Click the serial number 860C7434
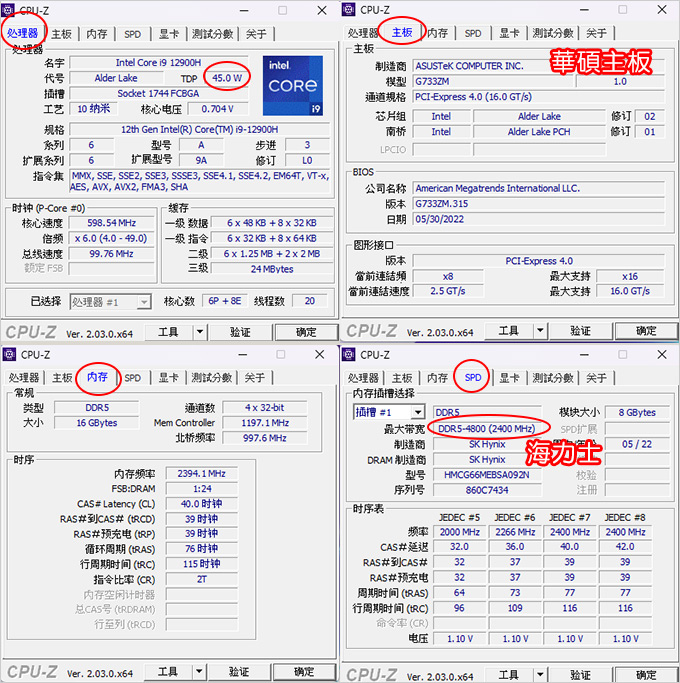Image resolution: width=680 pixels, height=683 pixels. point(487,490)
